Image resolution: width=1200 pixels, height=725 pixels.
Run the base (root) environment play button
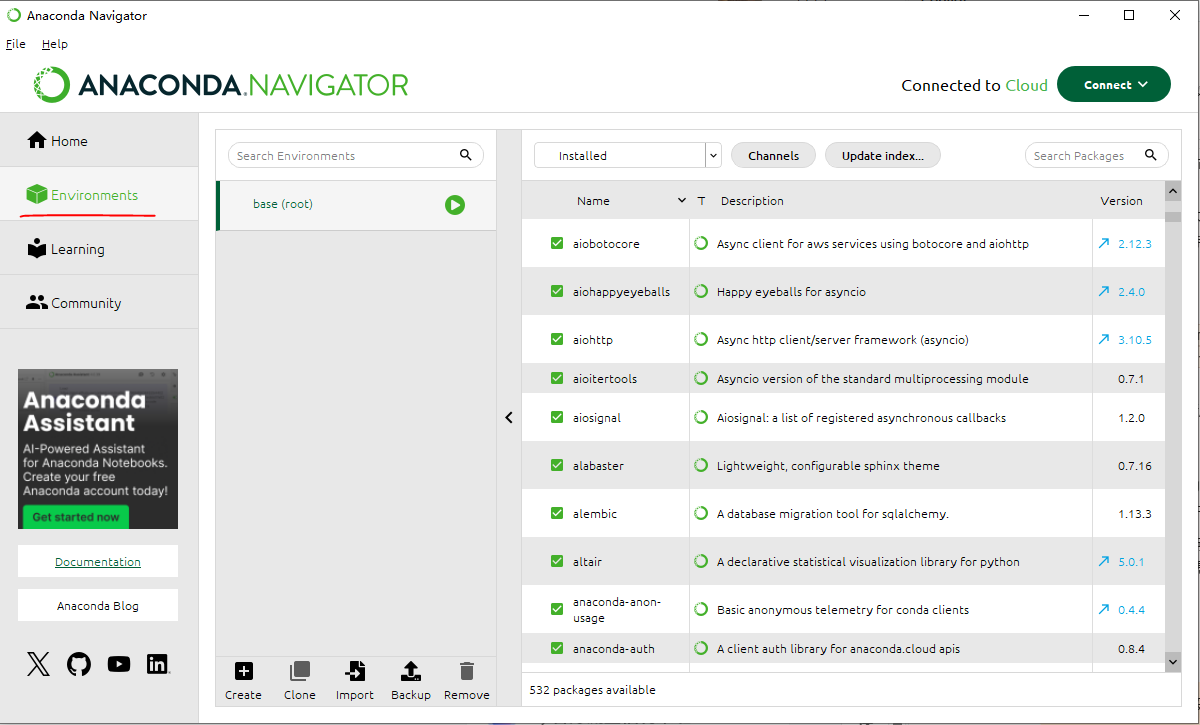coord(455,205)
